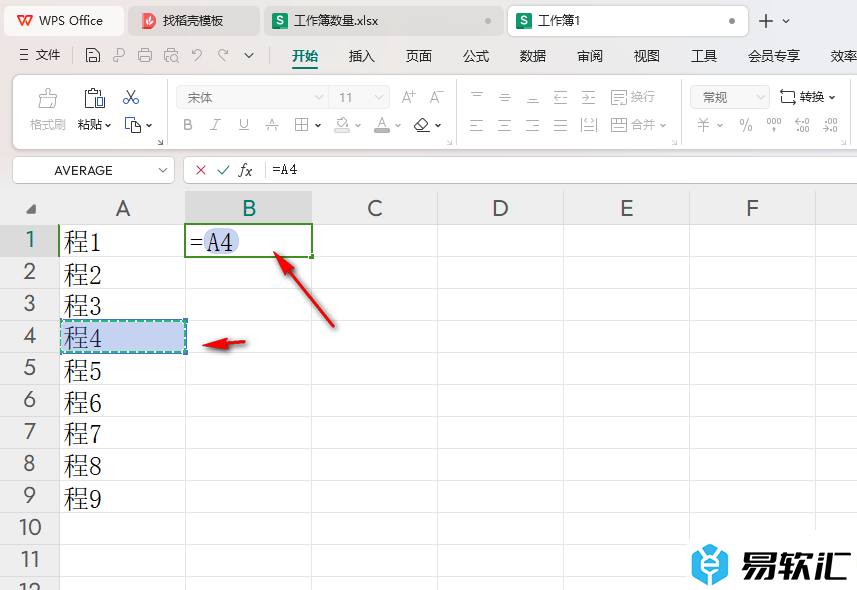Expand the Borders dropdown arrow
Viewport: 857px width, 590px height.
(318, 126)
